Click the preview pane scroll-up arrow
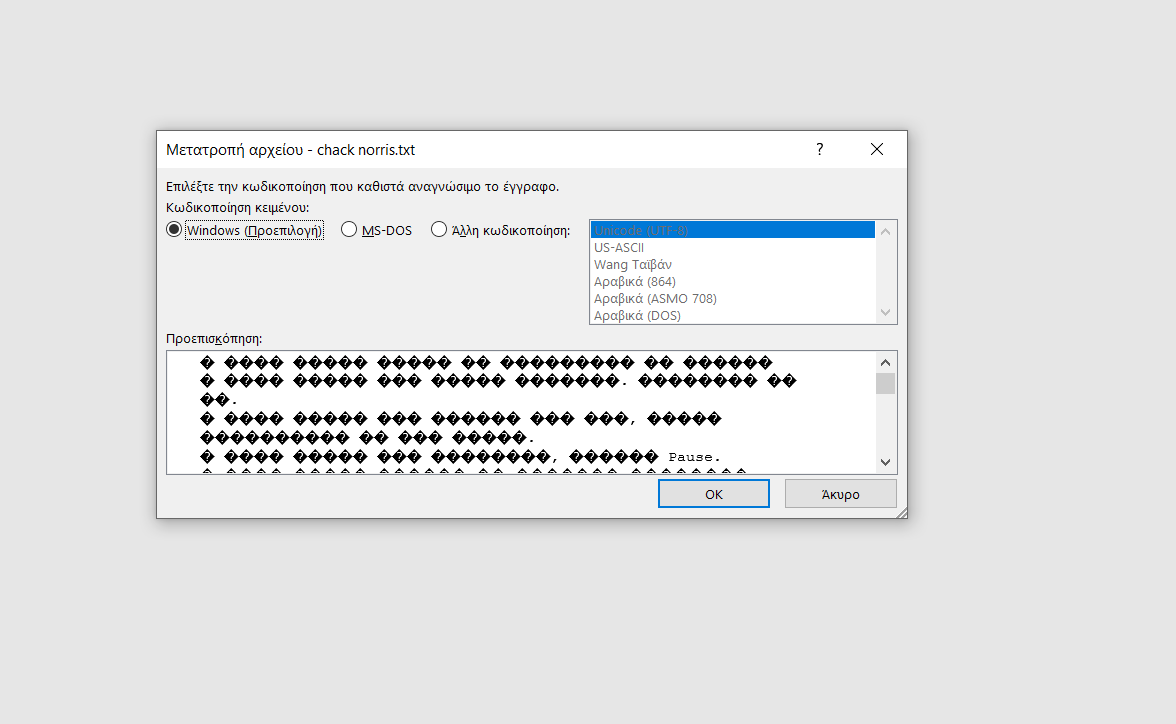1176x724 pixels. (885, 362)
